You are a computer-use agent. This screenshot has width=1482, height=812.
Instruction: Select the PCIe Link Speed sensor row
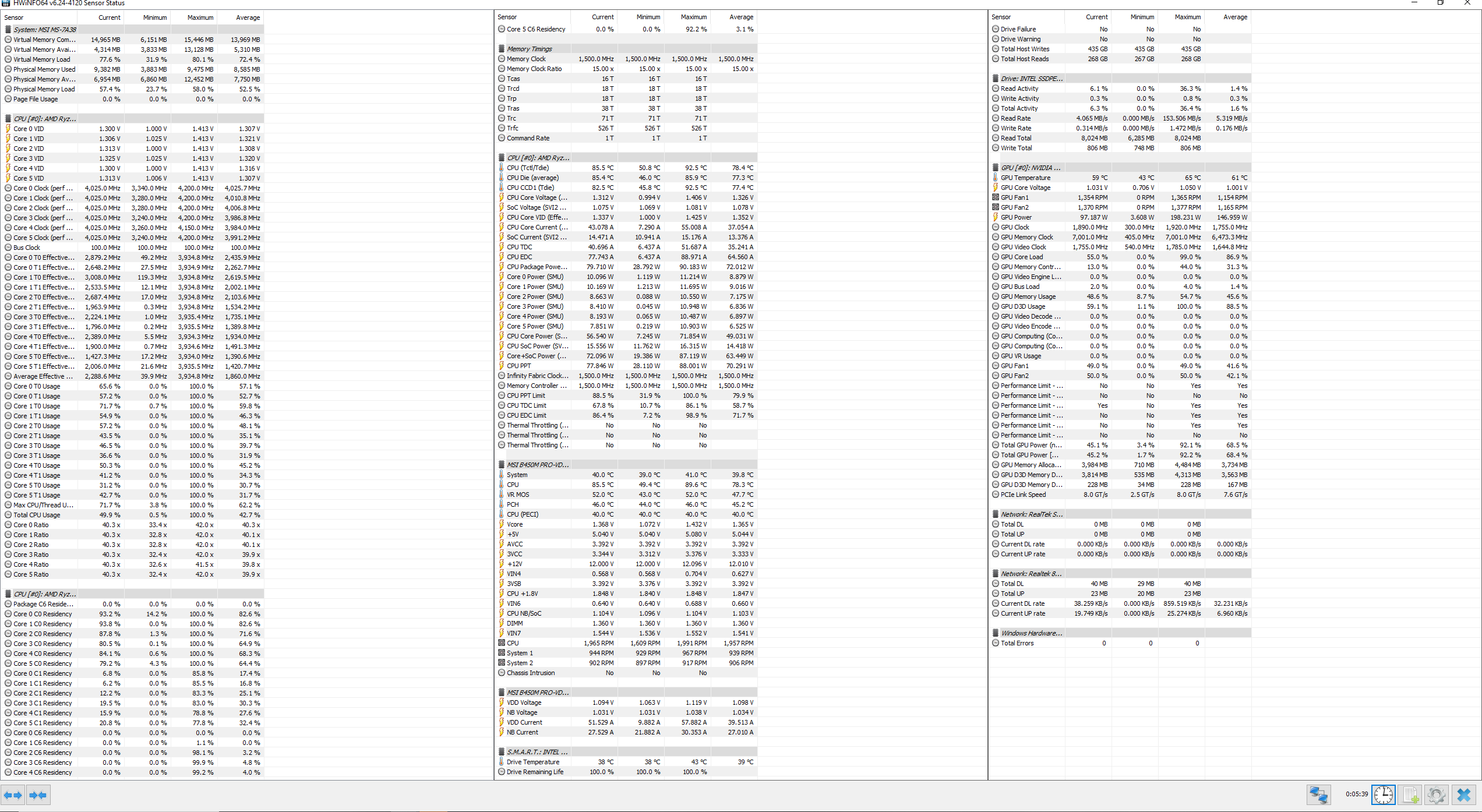[1023, 495]
